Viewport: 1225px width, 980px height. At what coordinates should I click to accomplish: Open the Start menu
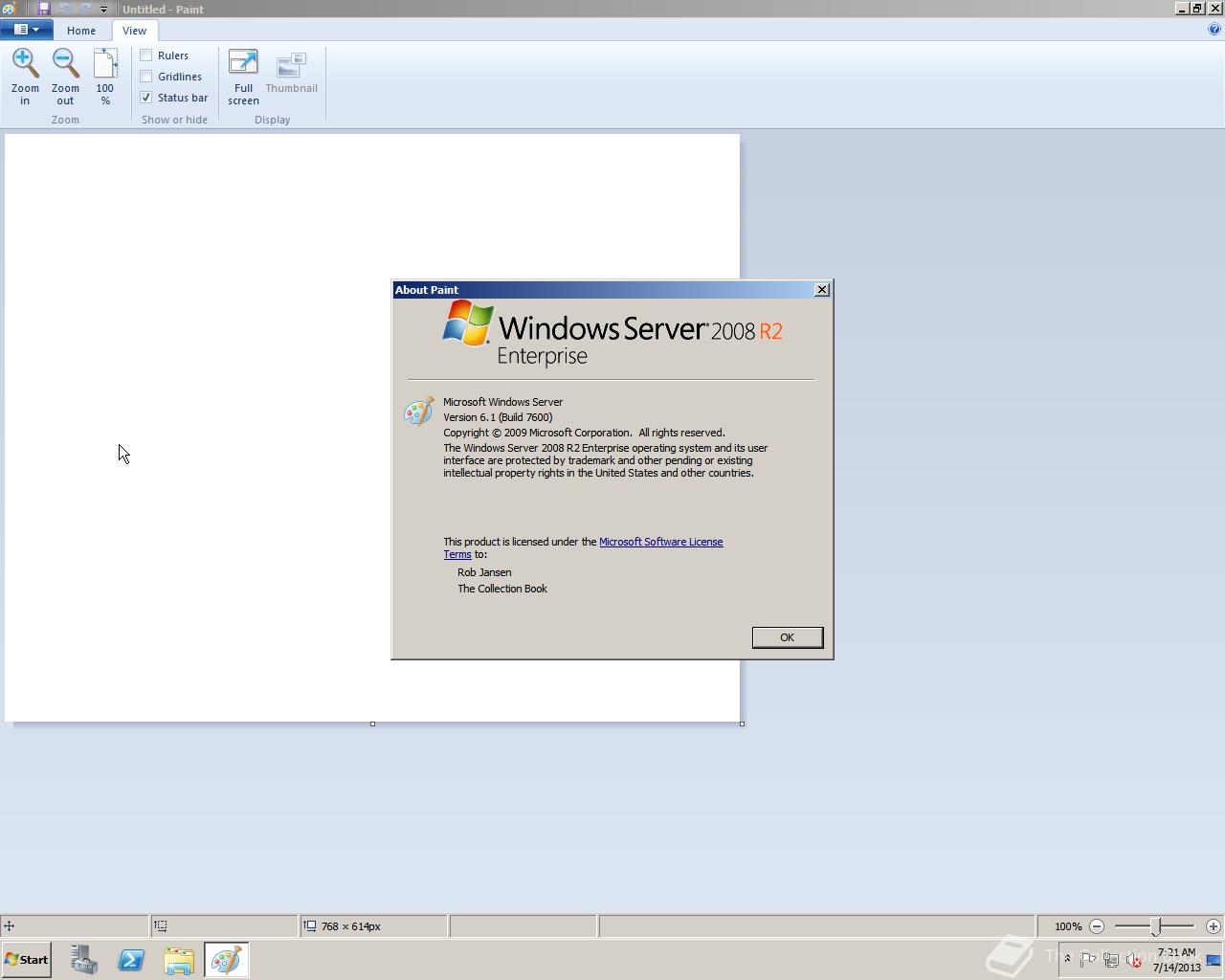pos(26,960)
